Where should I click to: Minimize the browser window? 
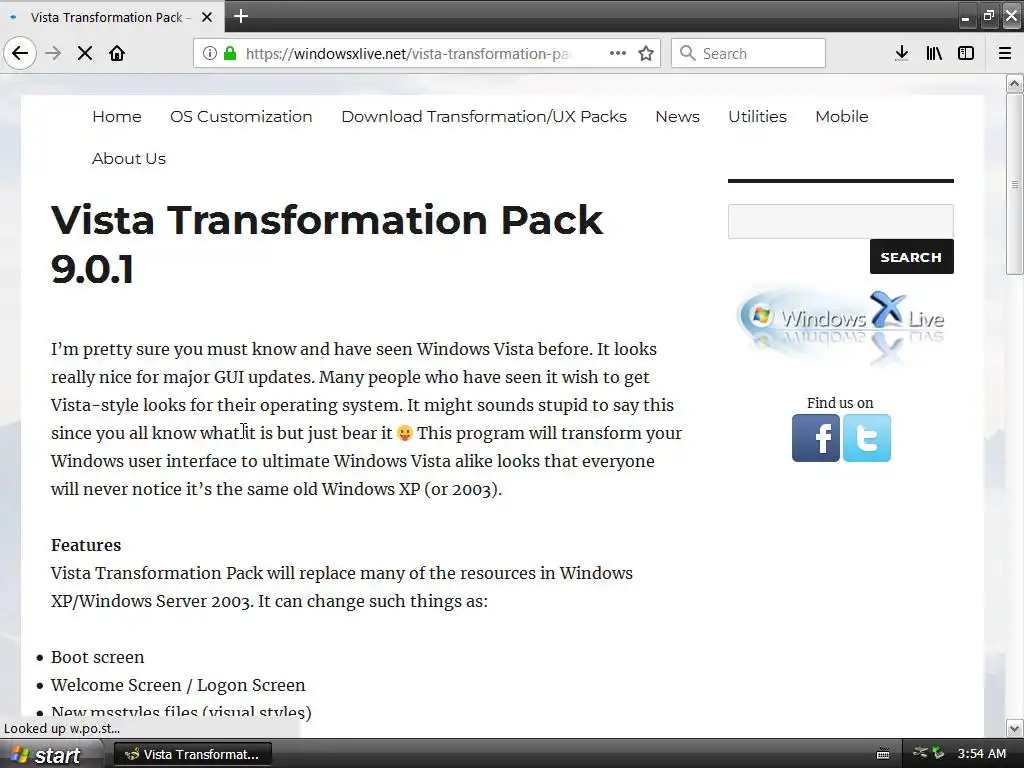pos(965,17)
